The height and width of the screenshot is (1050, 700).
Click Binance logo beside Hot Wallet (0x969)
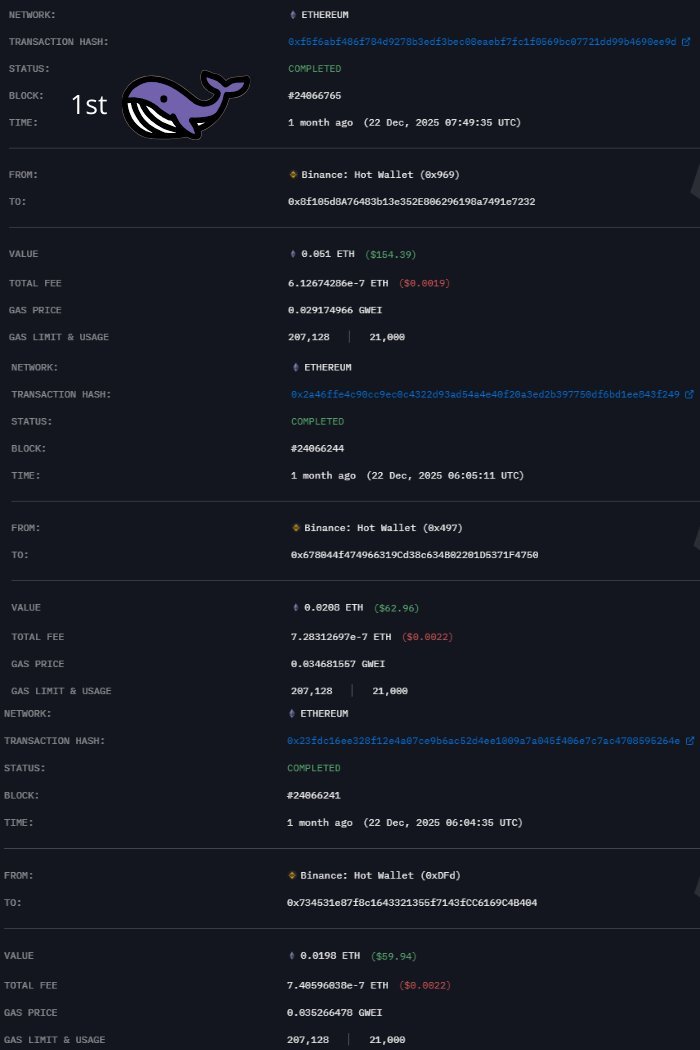[293, 175]
